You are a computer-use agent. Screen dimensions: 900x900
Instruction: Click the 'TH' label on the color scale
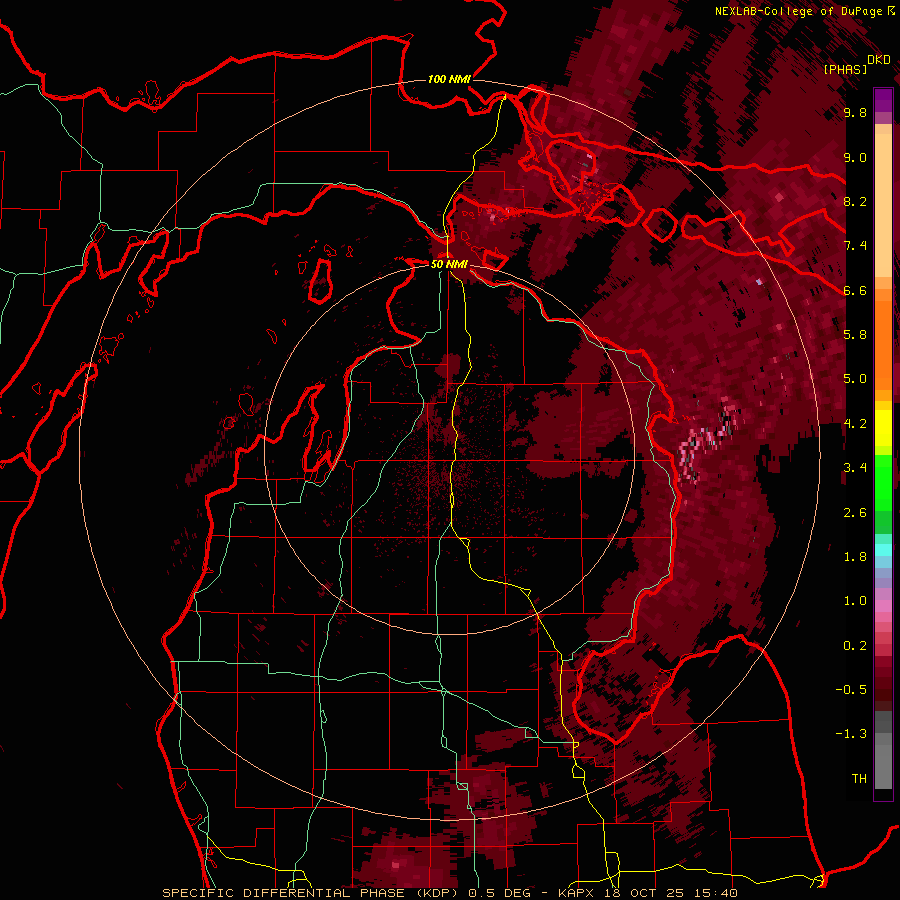click(x=859, y=779)
